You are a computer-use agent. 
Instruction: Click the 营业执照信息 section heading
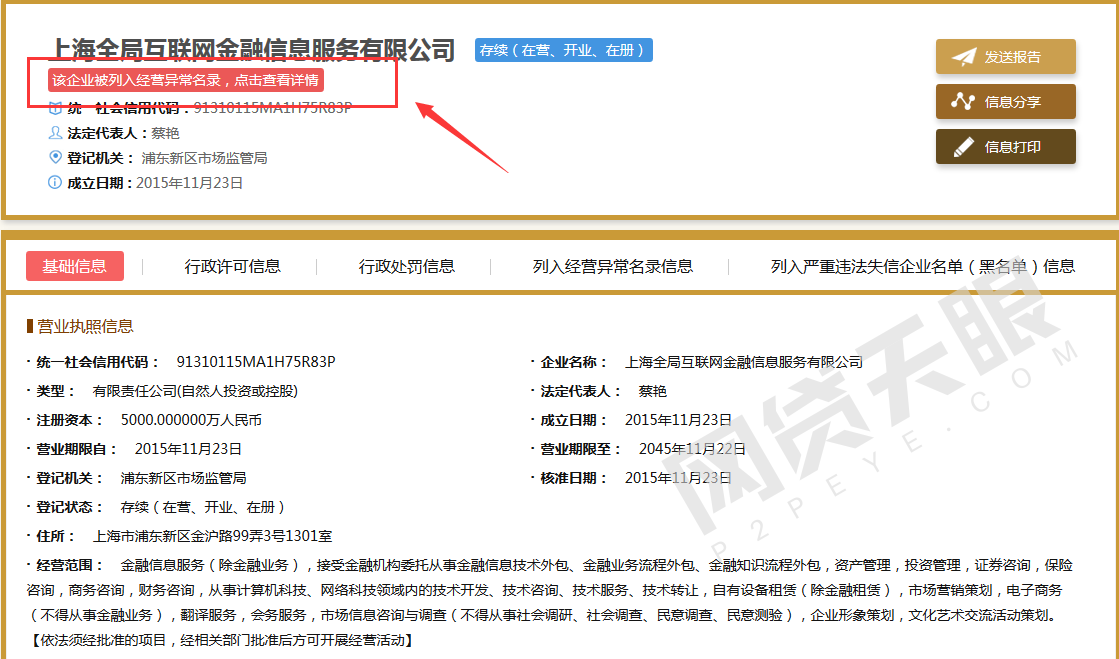point(85,326)
